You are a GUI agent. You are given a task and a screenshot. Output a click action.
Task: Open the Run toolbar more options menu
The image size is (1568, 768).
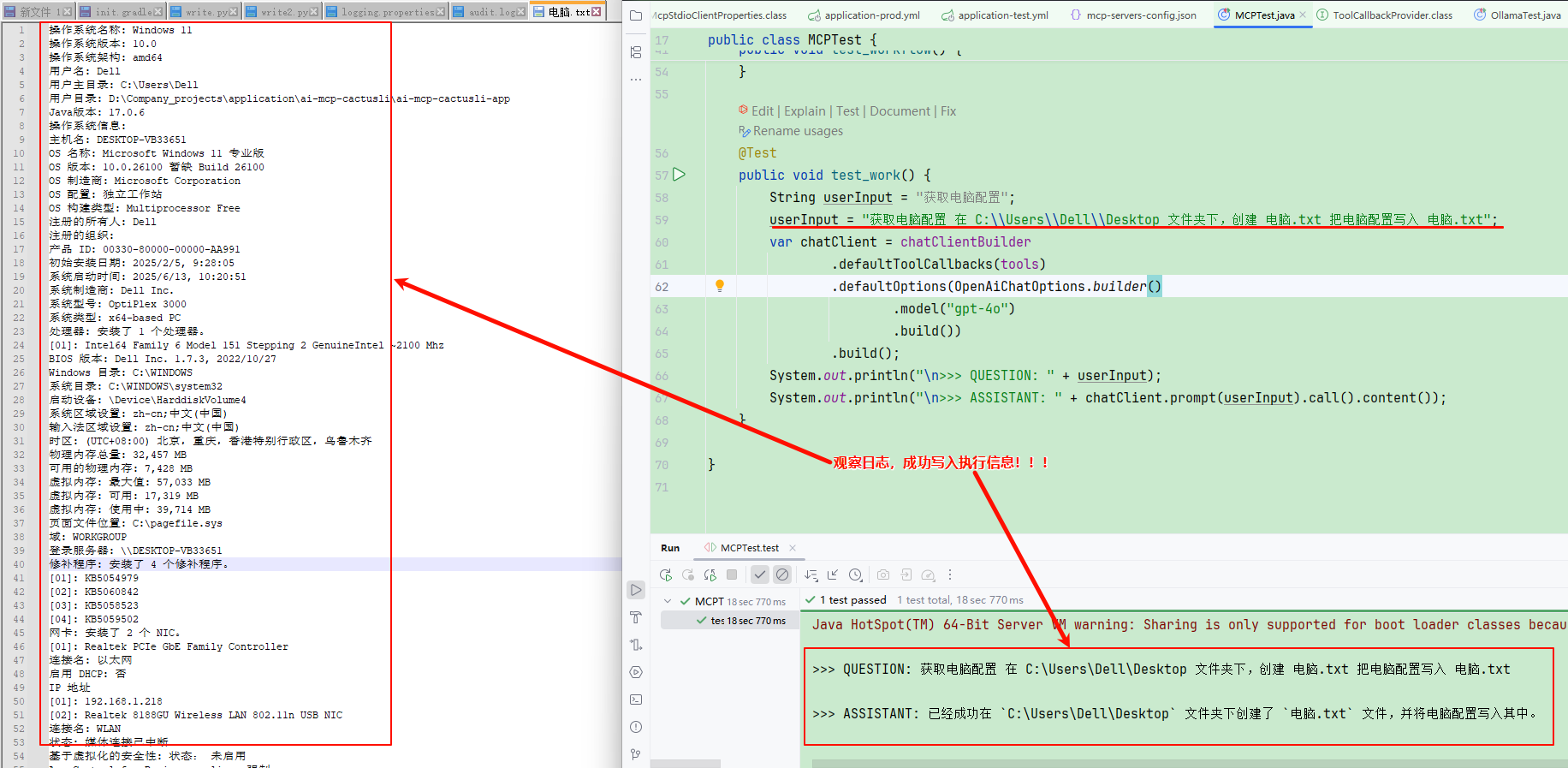point(950,575)
